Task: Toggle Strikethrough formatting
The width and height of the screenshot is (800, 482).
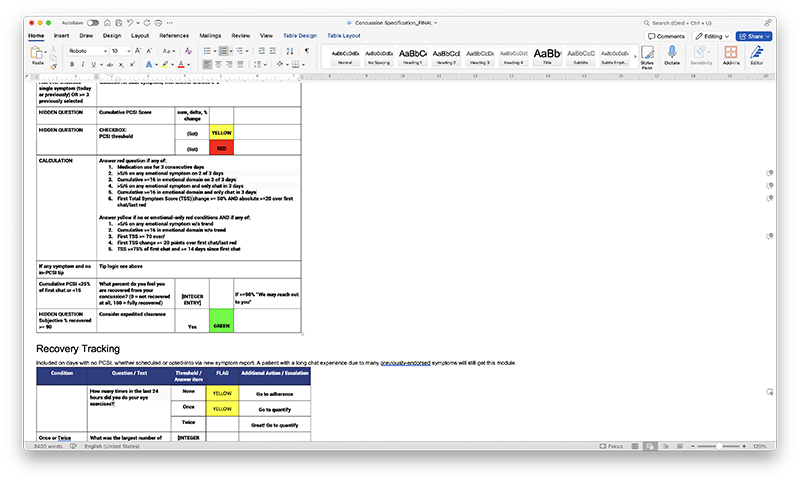Action: tap(110, 65)
